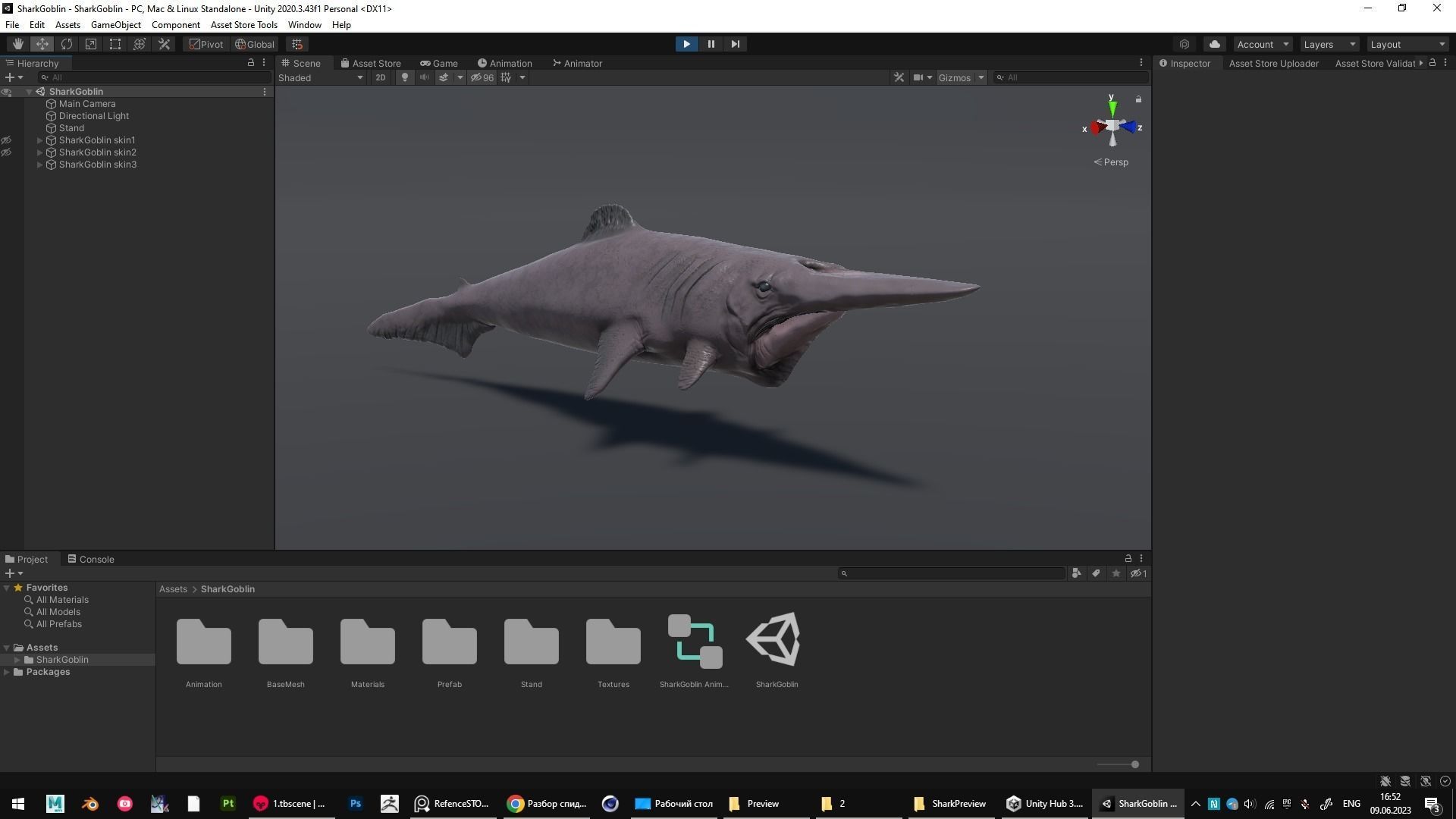Switch to the Game tab

click(x=439, y=63)
